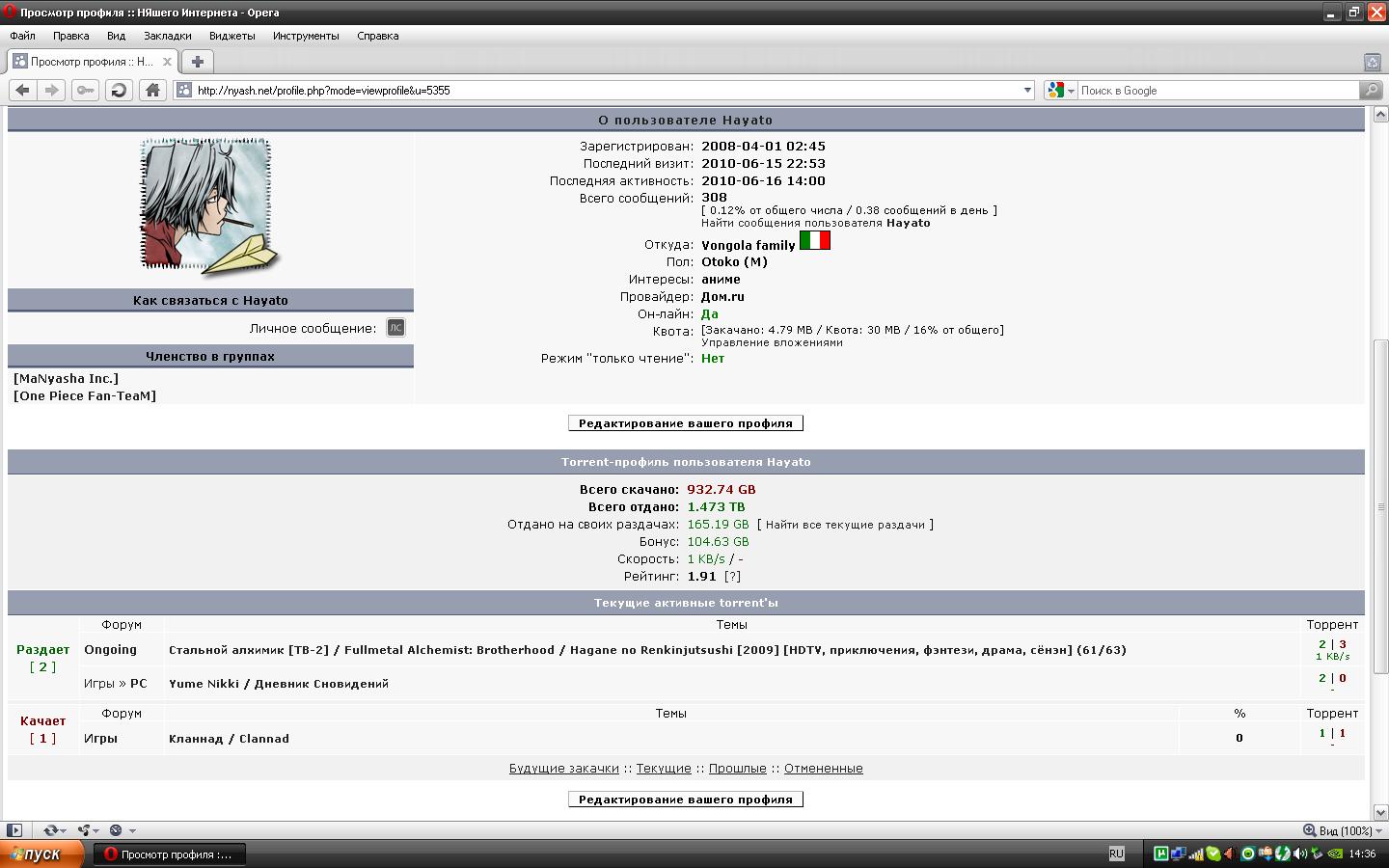
Task: Click the scrollbar down arrow
Action: click(x=1381, y=812)
